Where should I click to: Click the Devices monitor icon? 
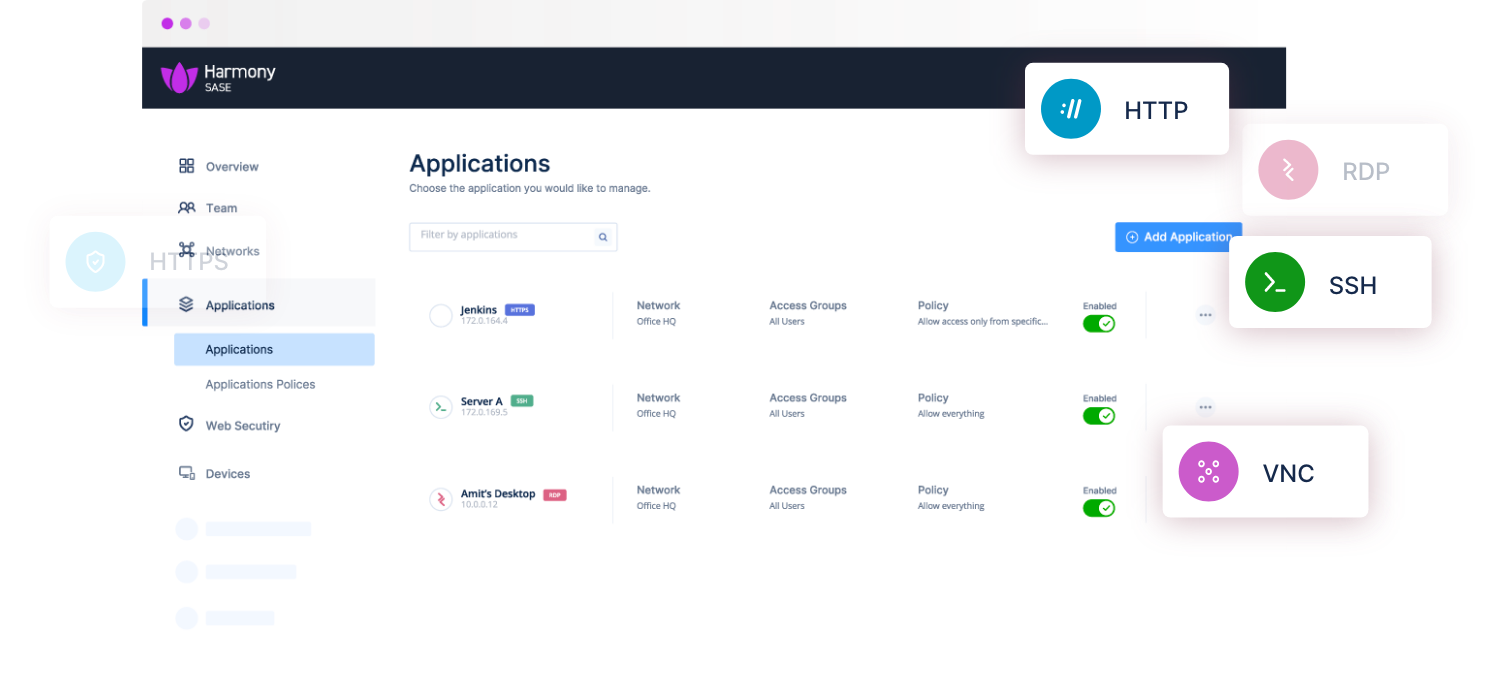186,473
